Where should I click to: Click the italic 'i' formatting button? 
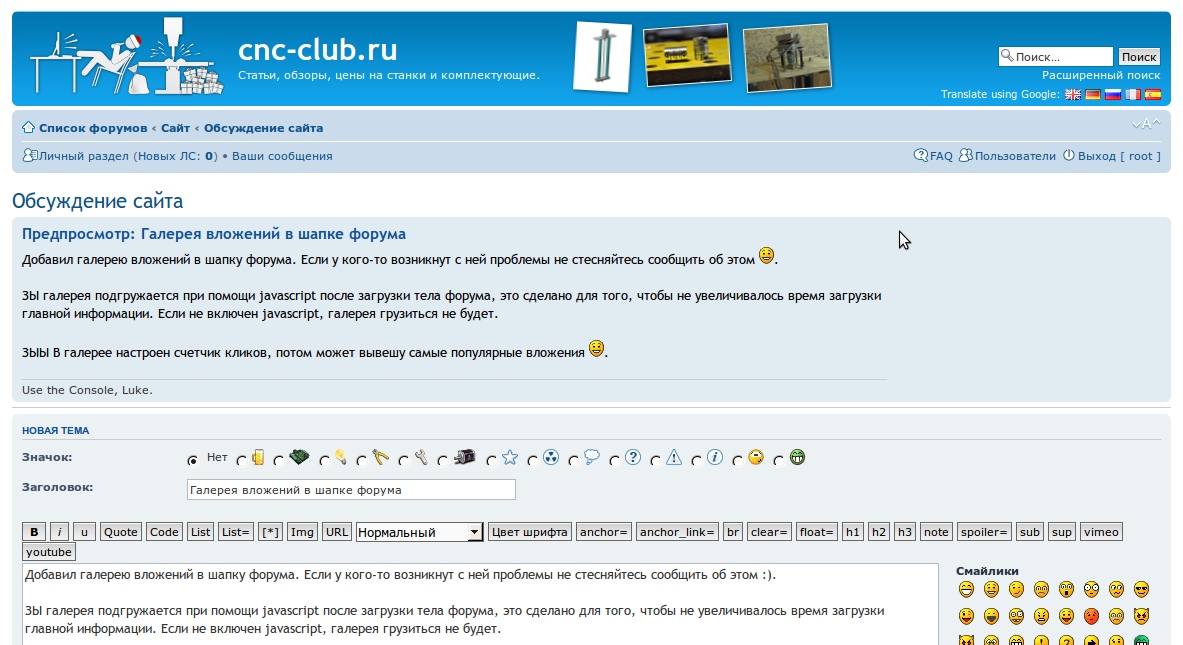(x=60, y=532)
